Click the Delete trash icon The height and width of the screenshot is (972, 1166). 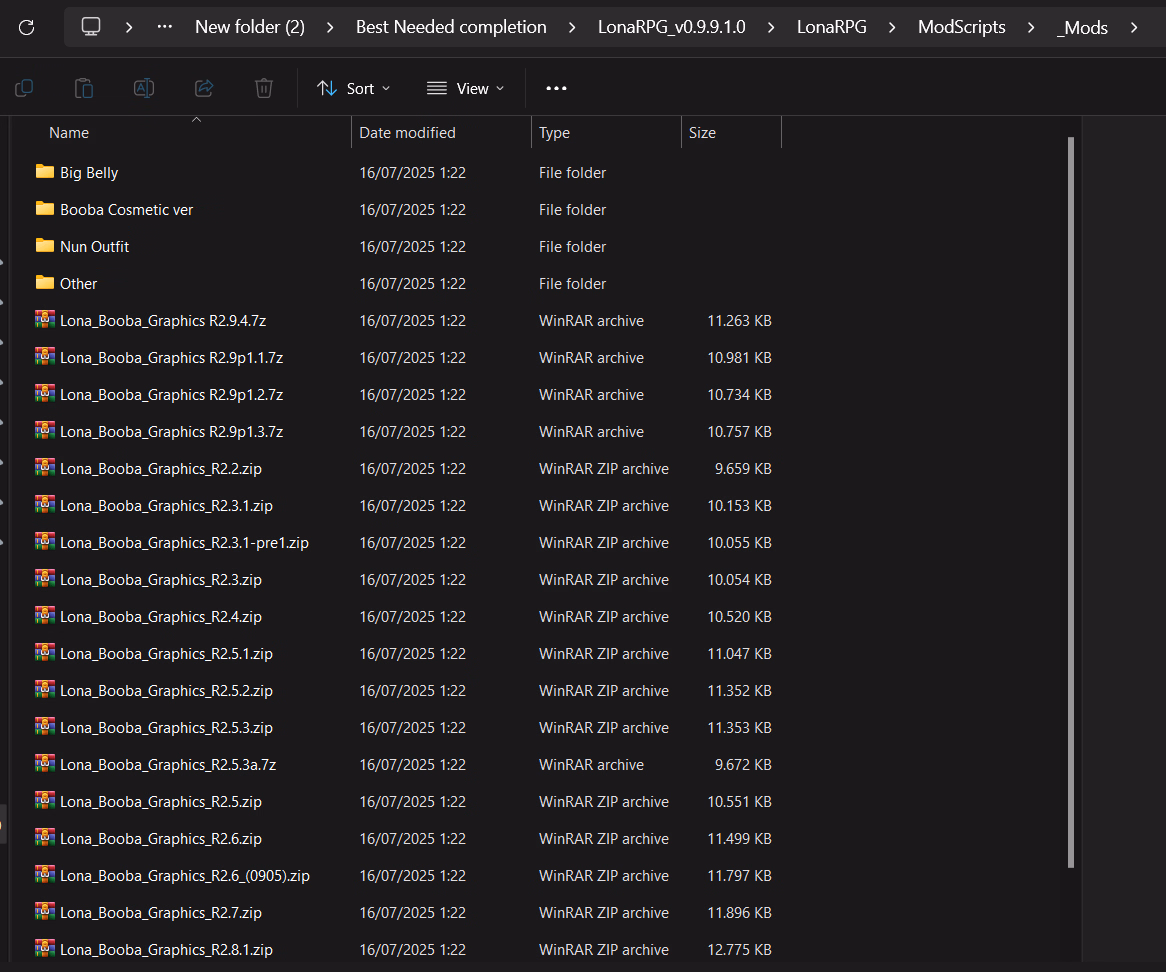click(264, 88)
